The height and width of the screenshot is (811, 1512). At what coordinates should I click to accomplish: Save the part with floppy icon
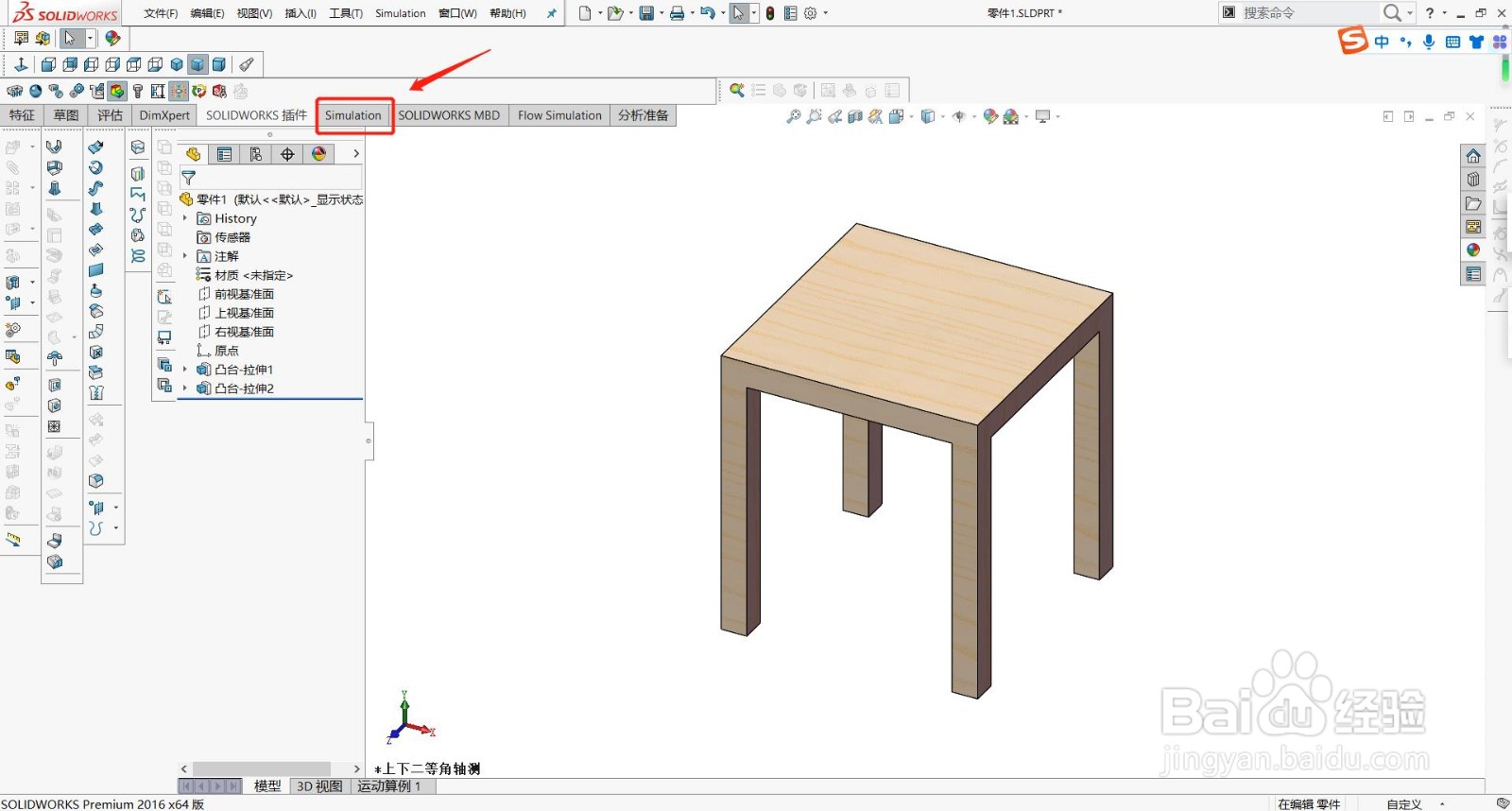[x=646, y=13]
